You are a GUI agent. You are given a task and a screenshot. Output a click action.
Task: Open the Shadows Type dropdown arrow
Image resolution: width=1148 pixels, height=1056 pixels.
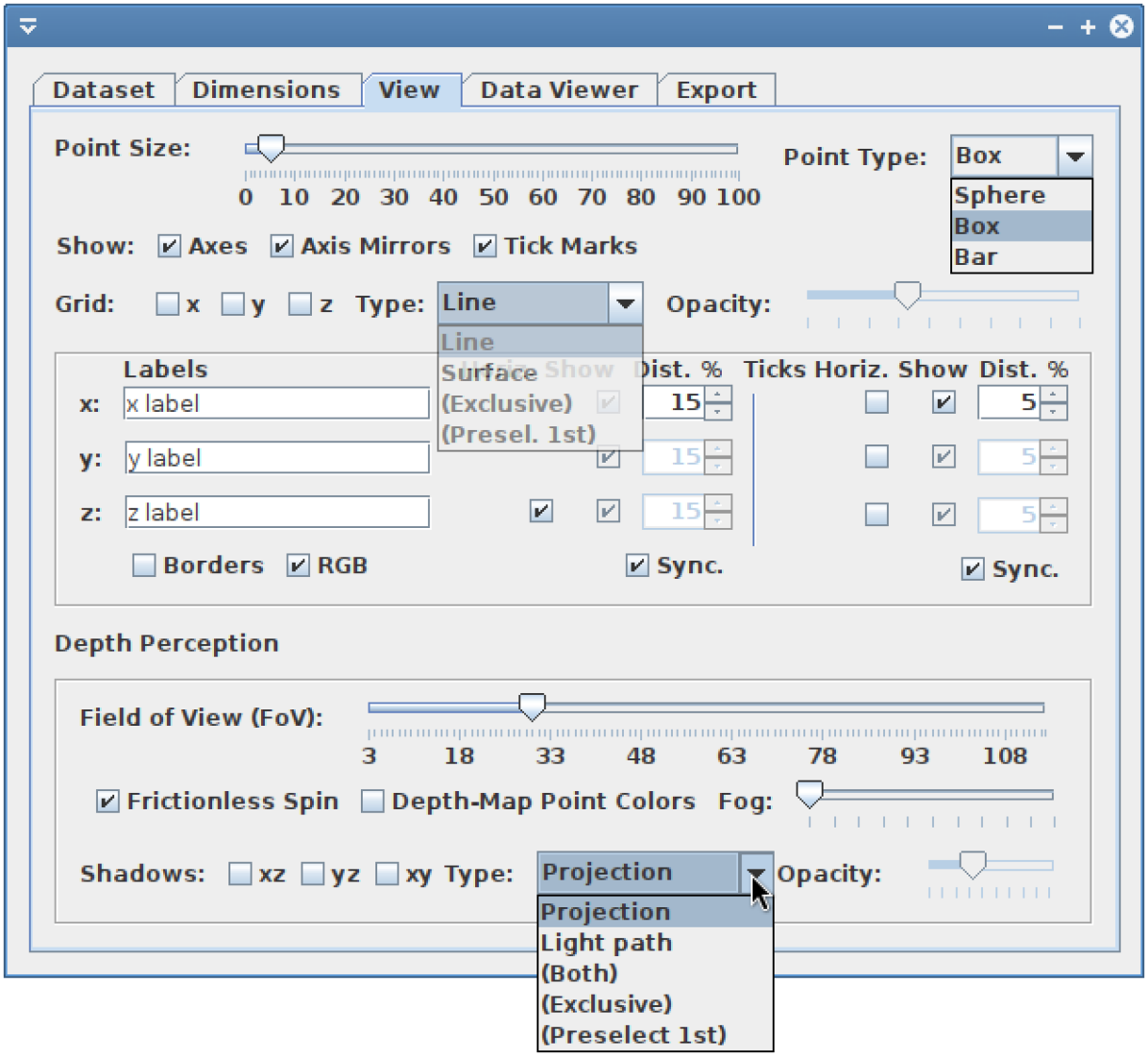[756, 873]
